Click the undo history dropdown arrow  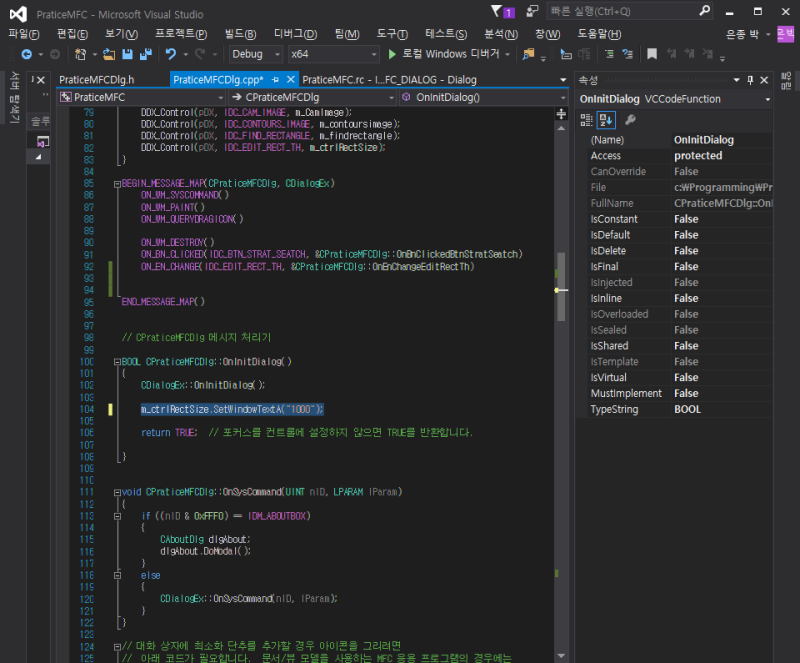[186, 54]
